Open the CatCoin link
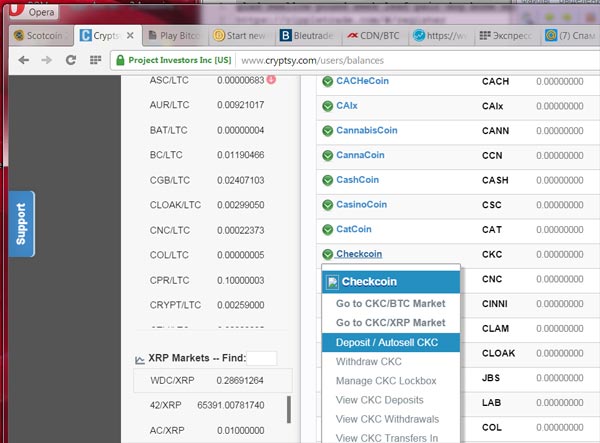 point(354,229)
